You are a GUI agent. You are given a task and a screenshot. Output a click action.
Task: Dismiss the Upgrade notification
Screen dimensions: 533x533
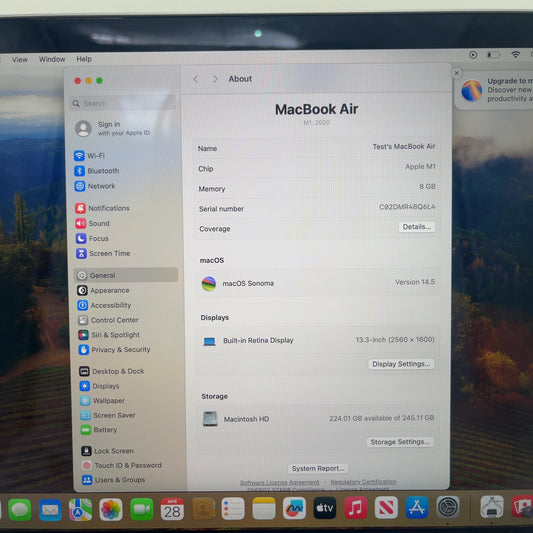point(457,73)
